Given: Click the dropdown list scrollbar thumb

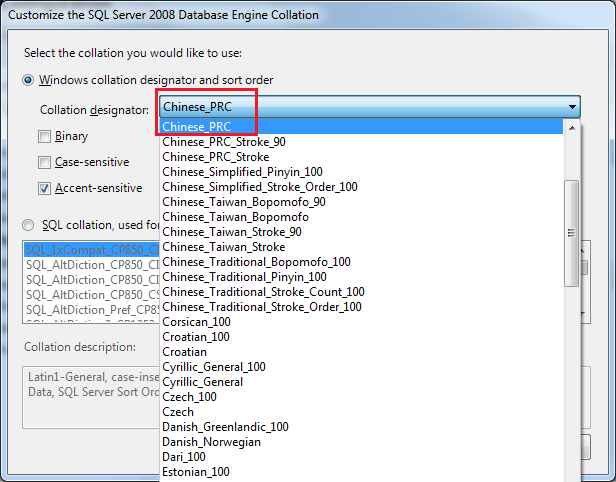Looking at the screenshot, I should [571, 233].
